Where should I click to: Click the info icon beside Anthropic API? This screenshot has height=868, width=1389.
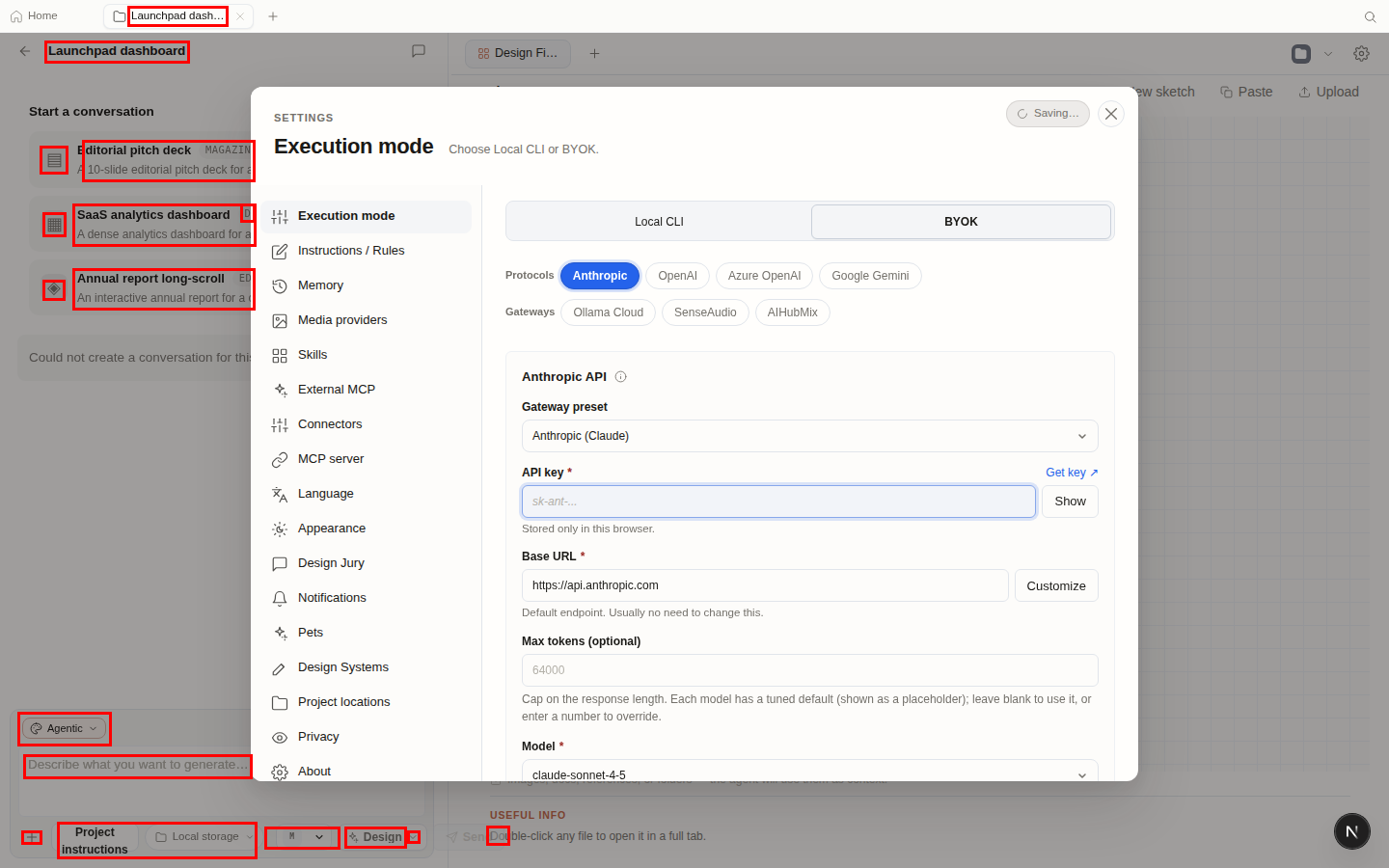click(x=621, y=377)
